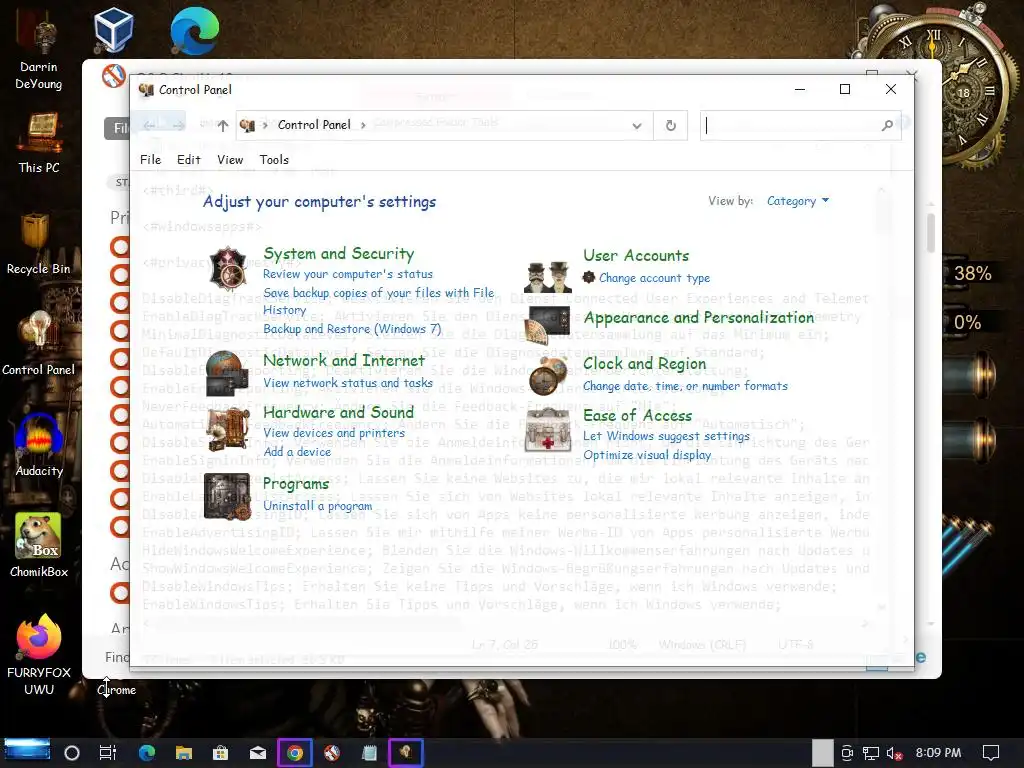Click Clock and Region heading
Viewport: 1024px width, 768px height.
[x=644, y=364]
